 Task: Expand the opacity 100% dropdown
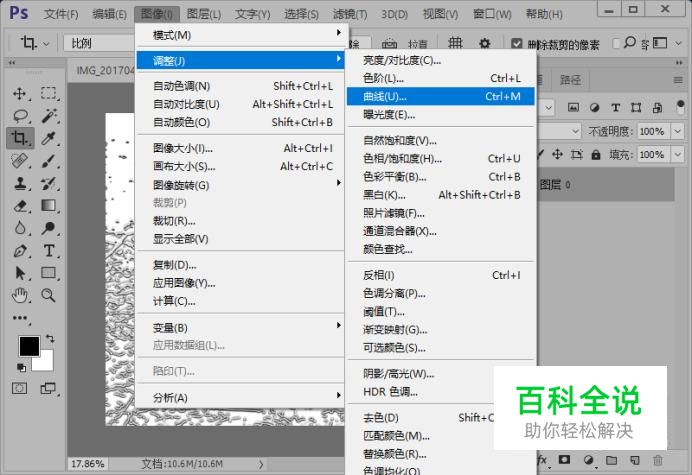tap(677, 131)
